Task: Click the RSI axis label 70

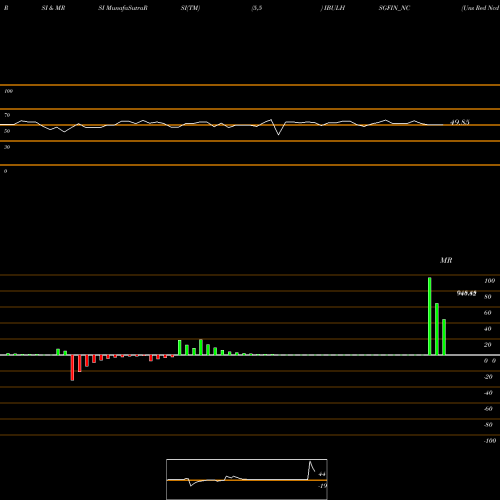Action: click(x=7, y=115)
